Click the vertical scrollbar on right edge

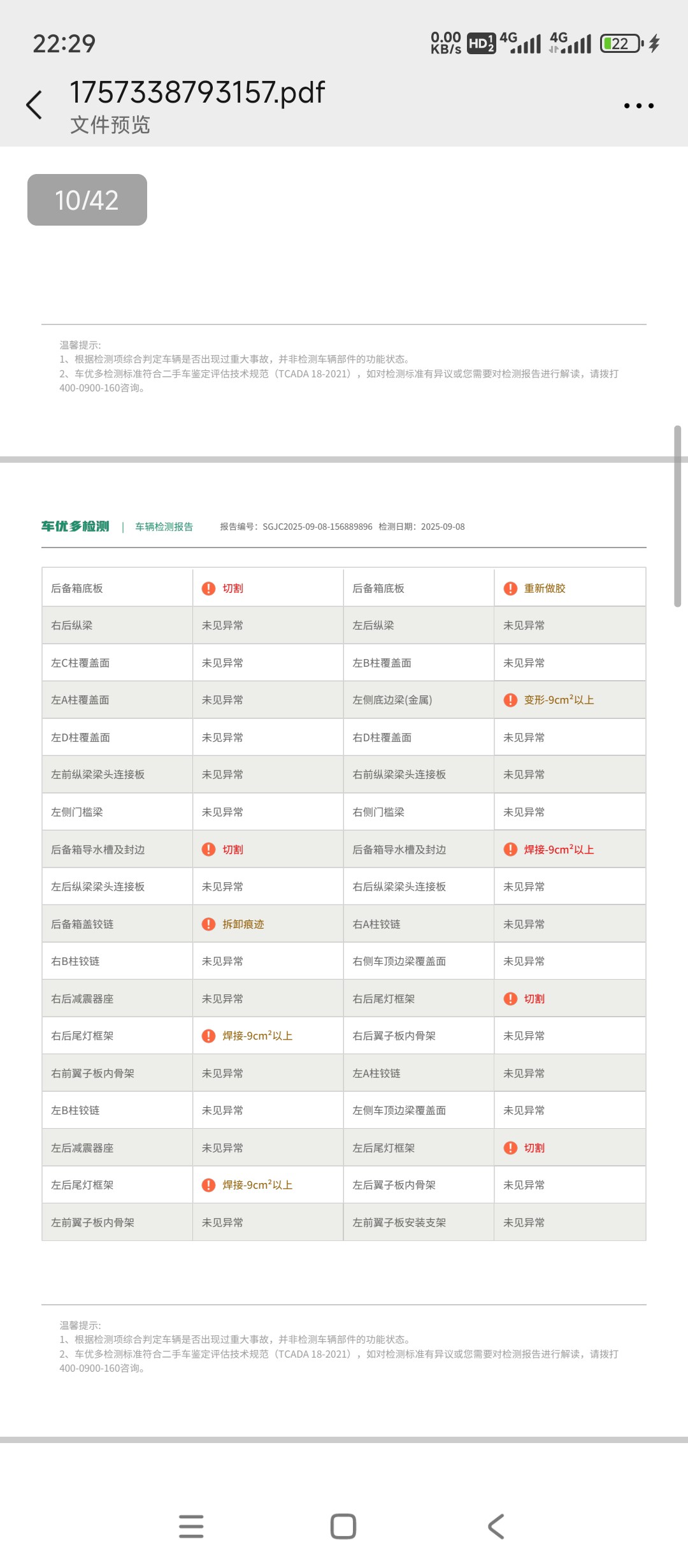tap(677, 516)
